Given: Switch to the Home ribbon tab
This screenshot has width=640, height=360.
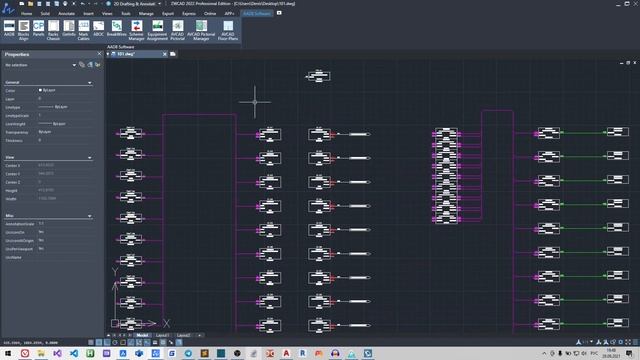Looking at the screenshot, I should pyautogui.click(x=27, y=13).
